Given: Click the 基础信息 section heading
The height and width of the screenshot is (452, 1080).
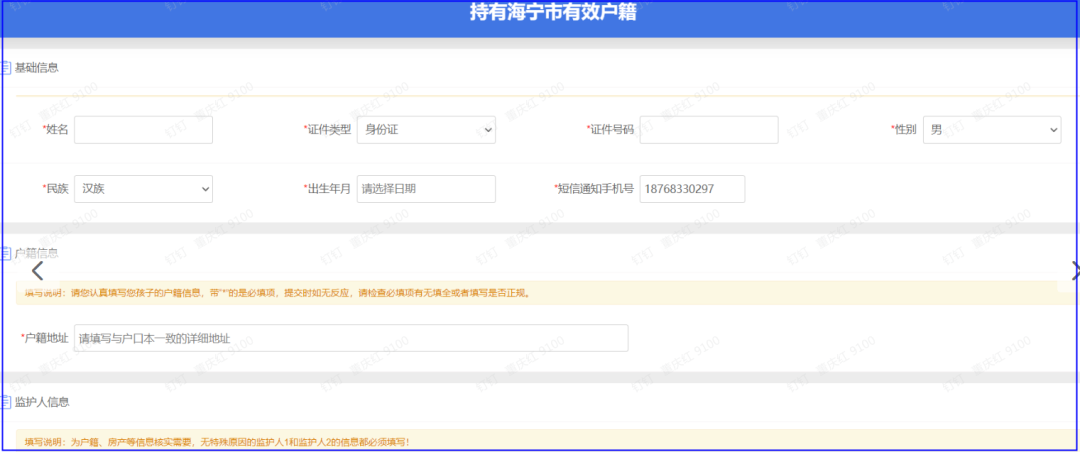Looking at the screenshot, I should (37, 68).
